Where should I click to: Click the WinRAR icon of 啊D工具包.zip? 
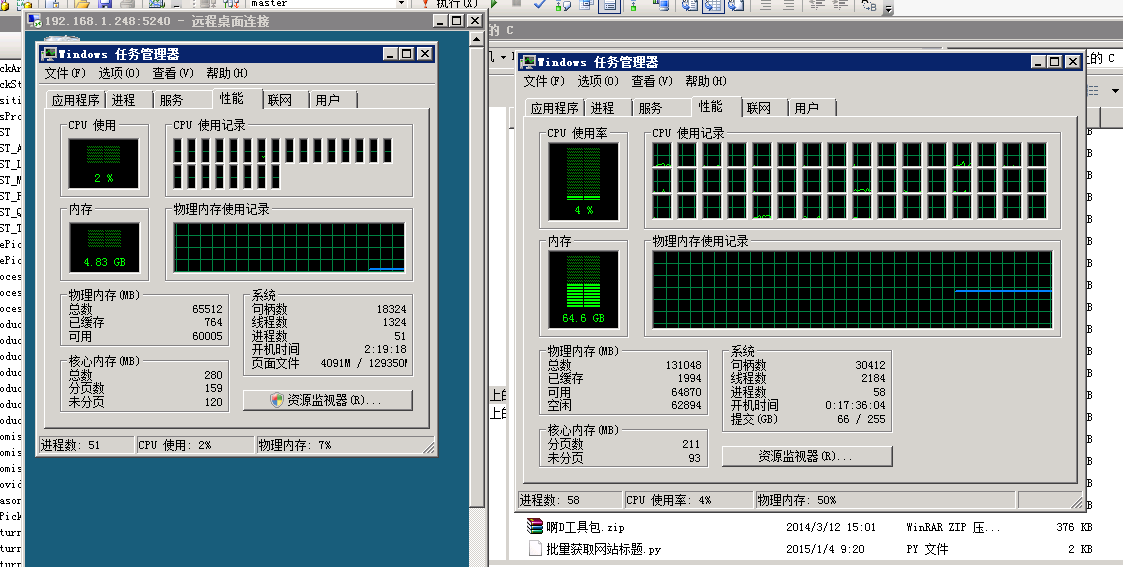click(x=534, y=526)
